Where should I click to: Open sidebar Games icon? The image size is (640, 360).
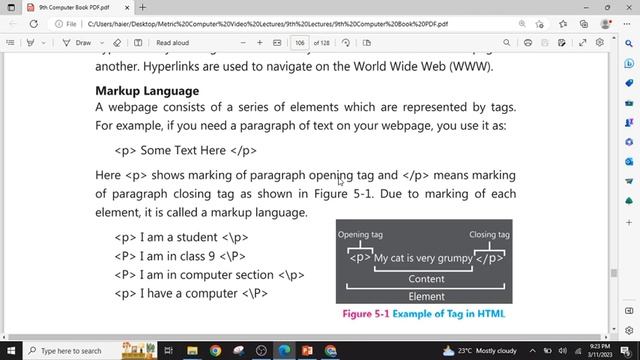(629, 122)
